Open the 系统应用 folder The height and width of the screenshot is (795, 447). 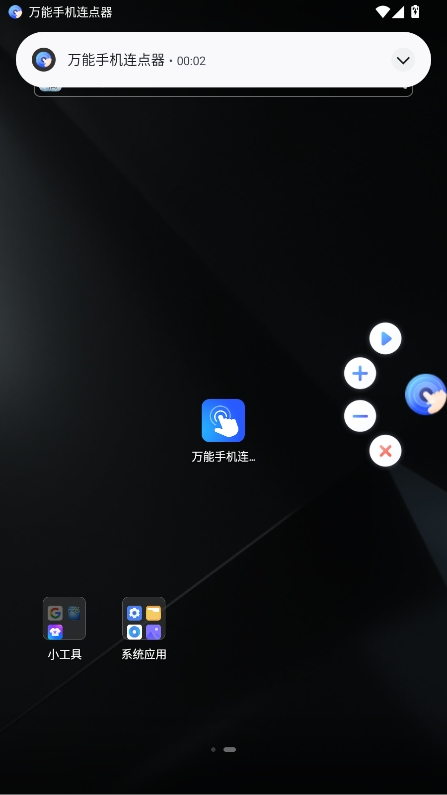tap(144, 619)
